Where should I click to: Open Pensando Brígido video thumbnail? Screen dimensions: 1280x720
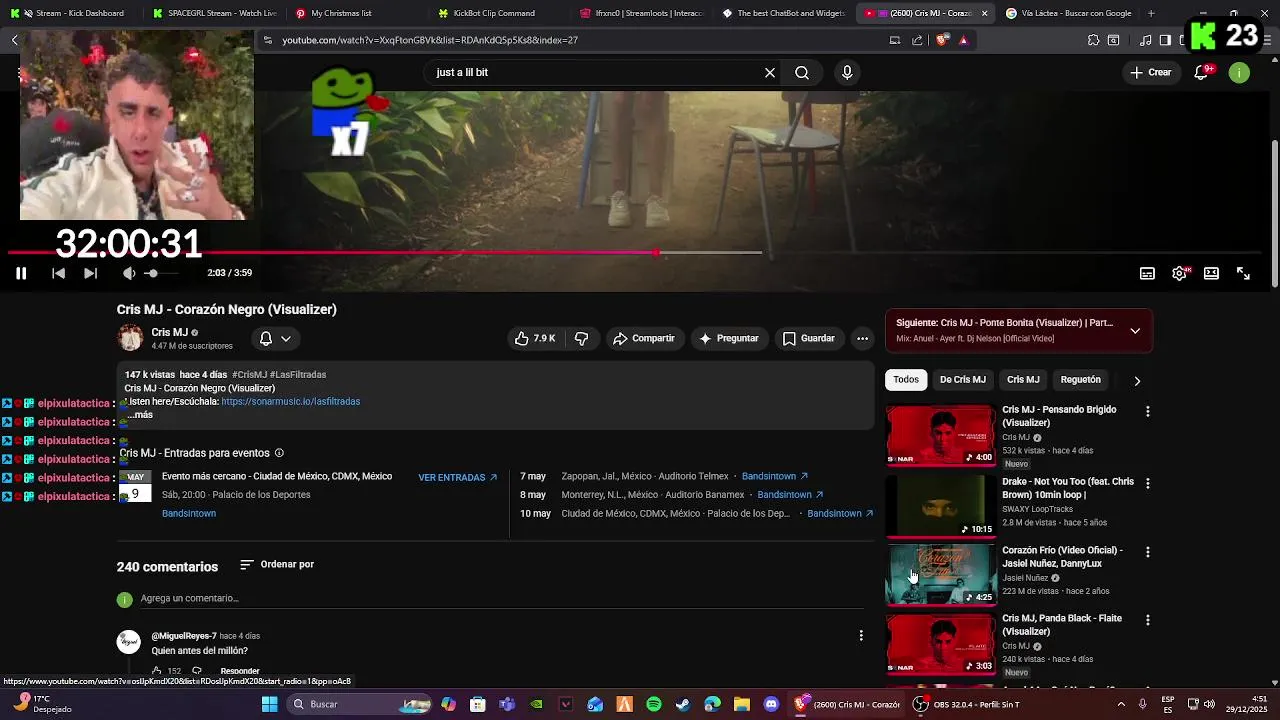[941, 435]
